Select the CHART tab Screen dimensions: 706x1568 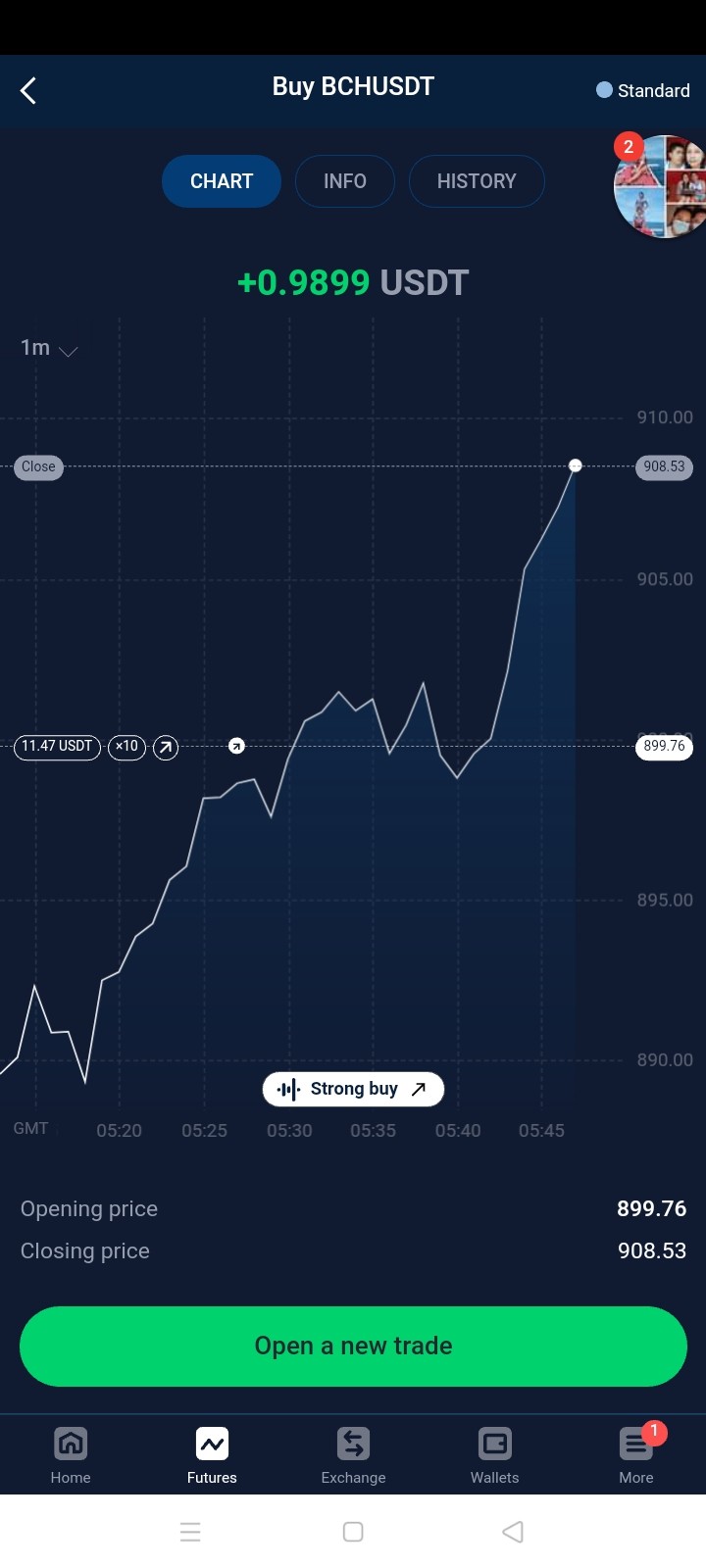[222, 181]
